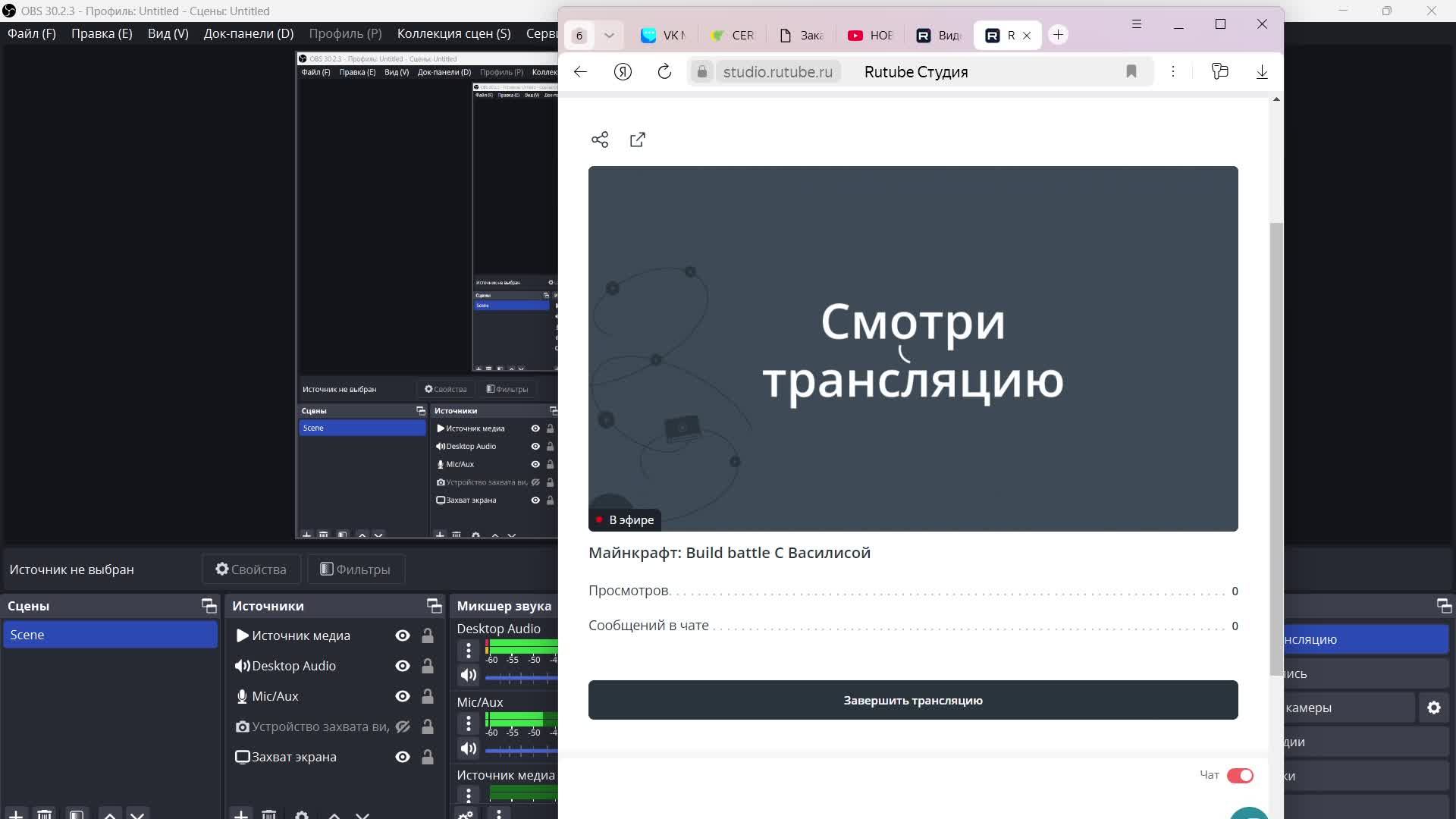The image size is (1456, 819).
Task: Adjust the Mic/Aux volume slider
Action: (x=521, y=750)
